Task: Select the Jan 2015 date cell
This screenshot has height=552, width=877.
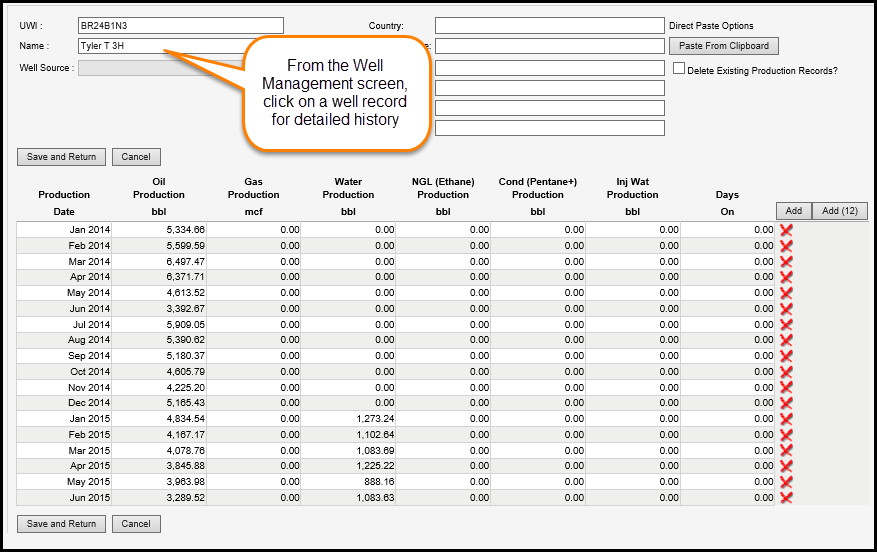Action: pos(64,419)
